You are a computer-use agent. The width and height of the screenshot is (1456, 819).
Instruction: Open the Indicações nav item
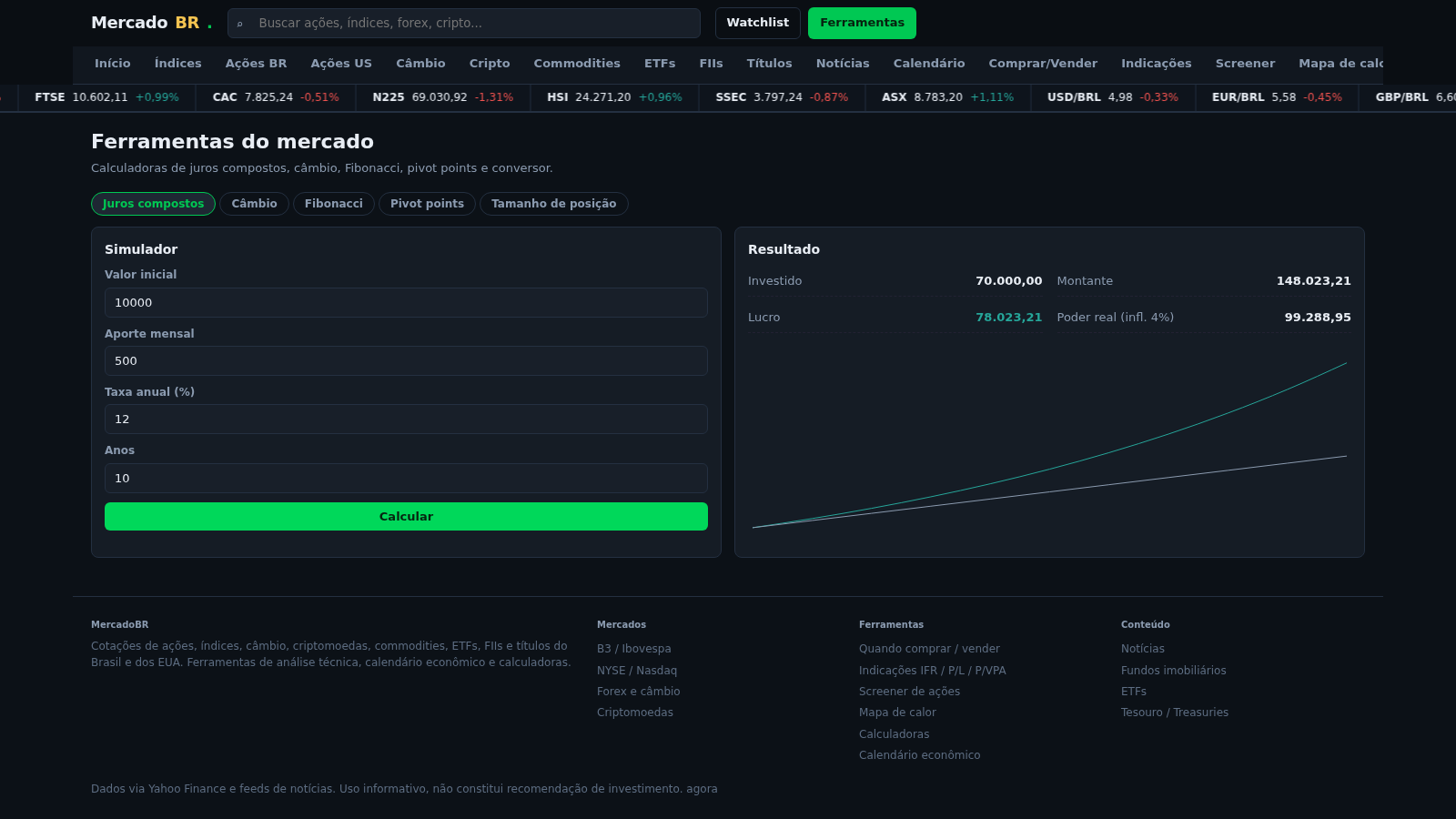point(1156,64)
